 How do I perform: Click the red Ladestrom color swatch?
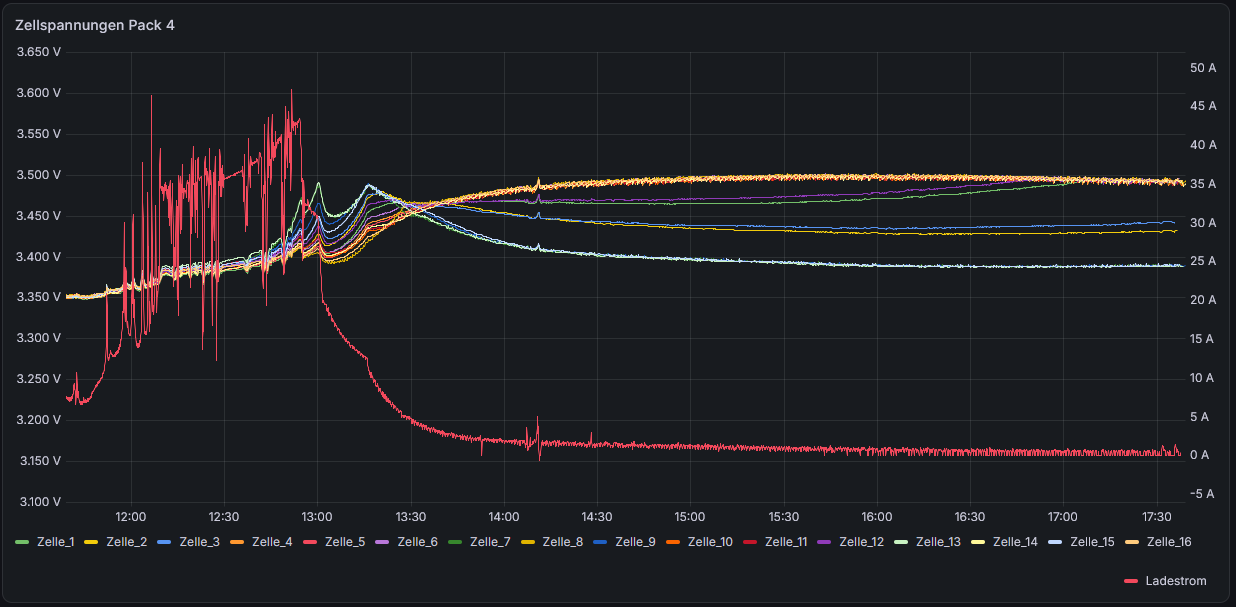[1131, 581]
